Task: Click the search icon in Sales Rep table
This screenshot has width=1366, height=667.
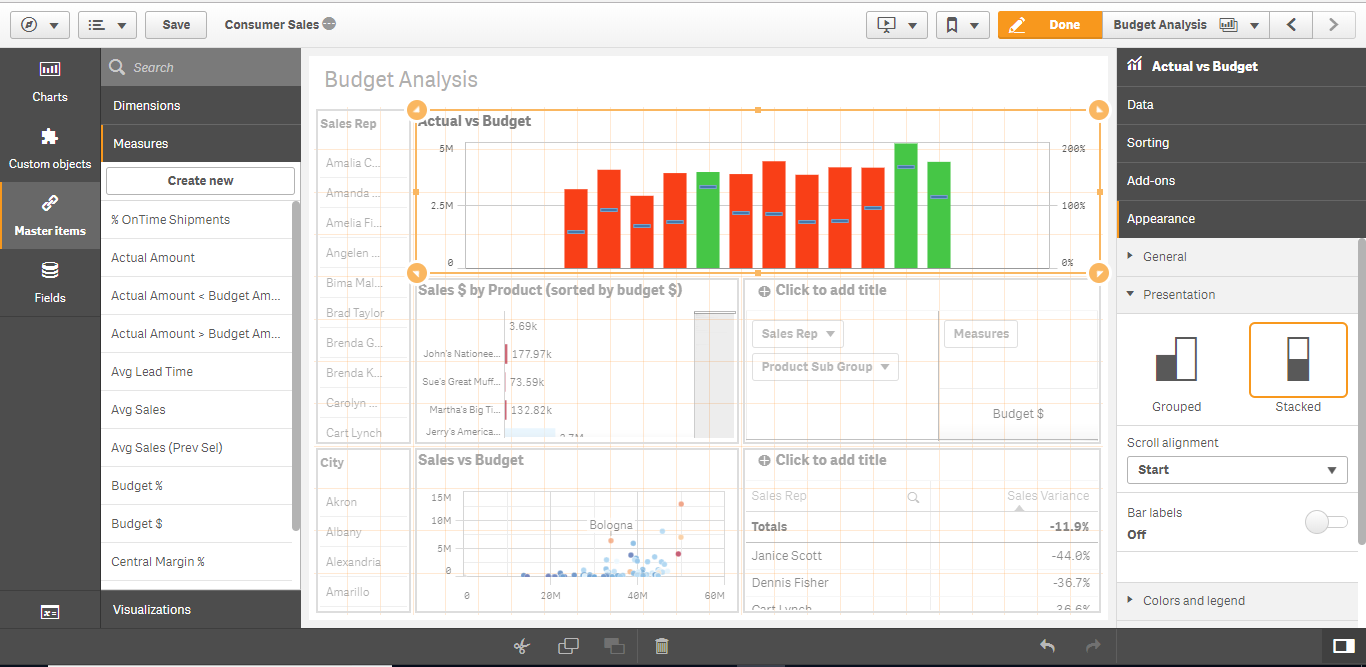Action: (x=913, y=496)
